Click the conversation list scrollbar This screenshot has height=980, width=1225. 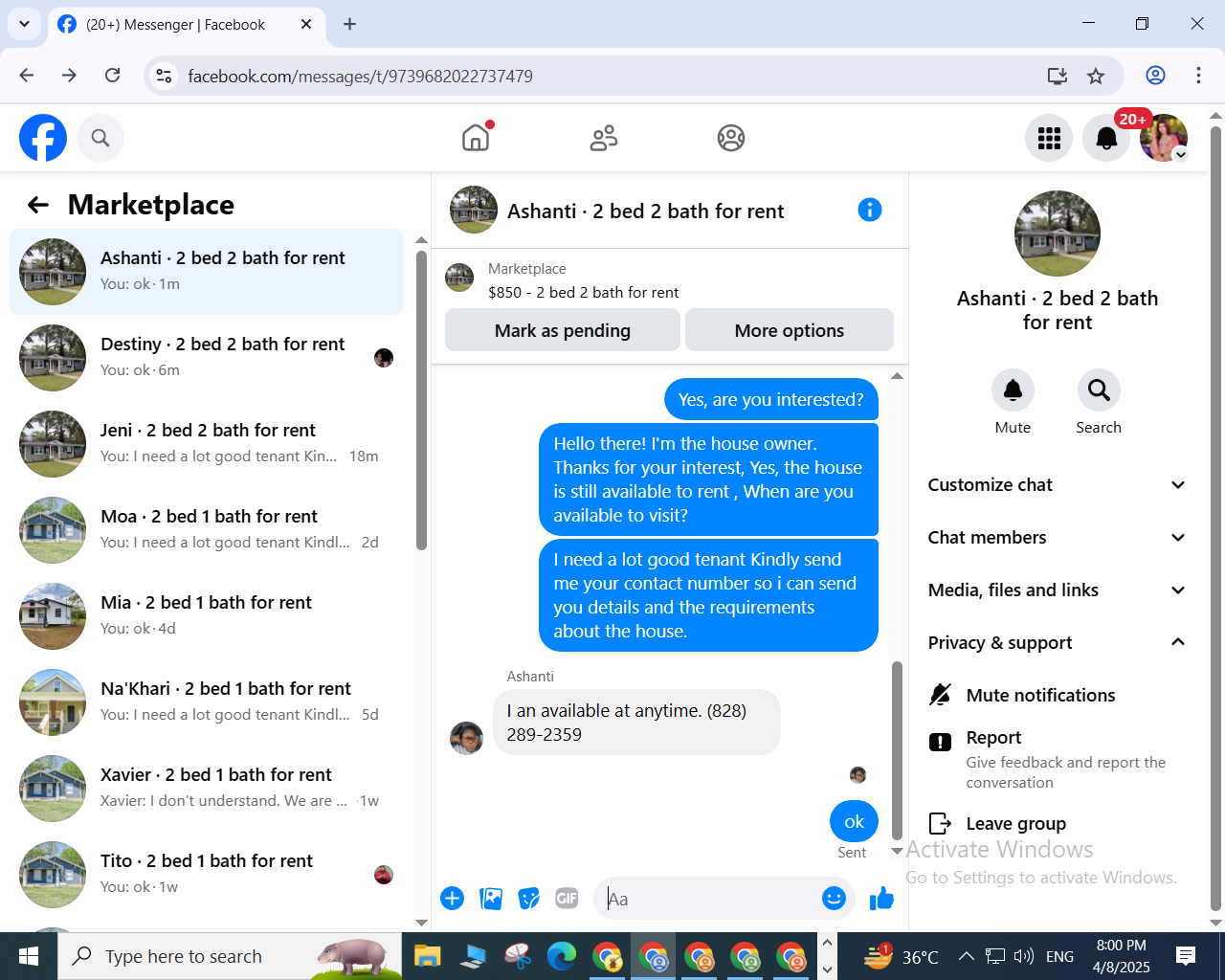point(422,400)
